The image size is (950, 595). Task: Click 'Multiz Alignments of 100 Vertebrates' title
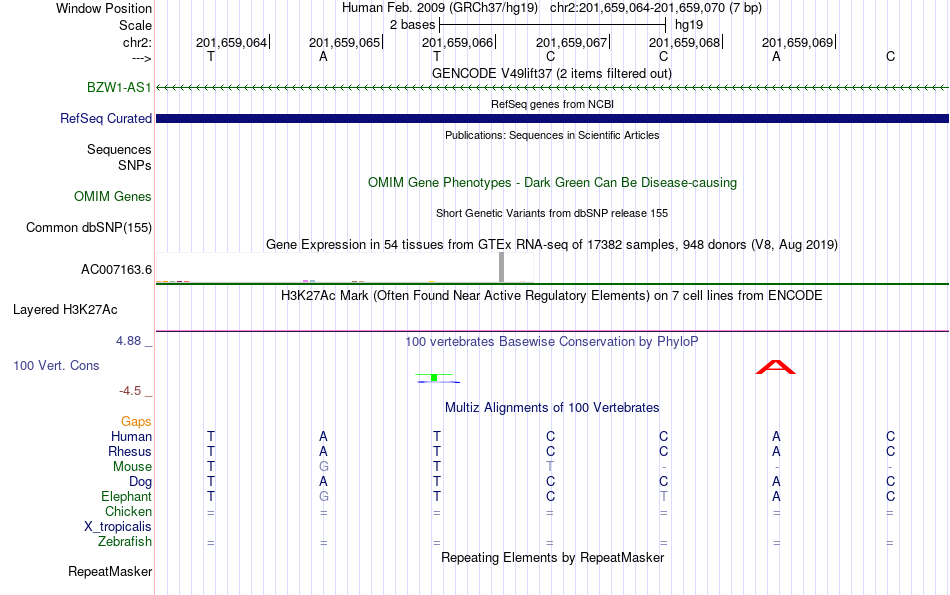point(552,407)
